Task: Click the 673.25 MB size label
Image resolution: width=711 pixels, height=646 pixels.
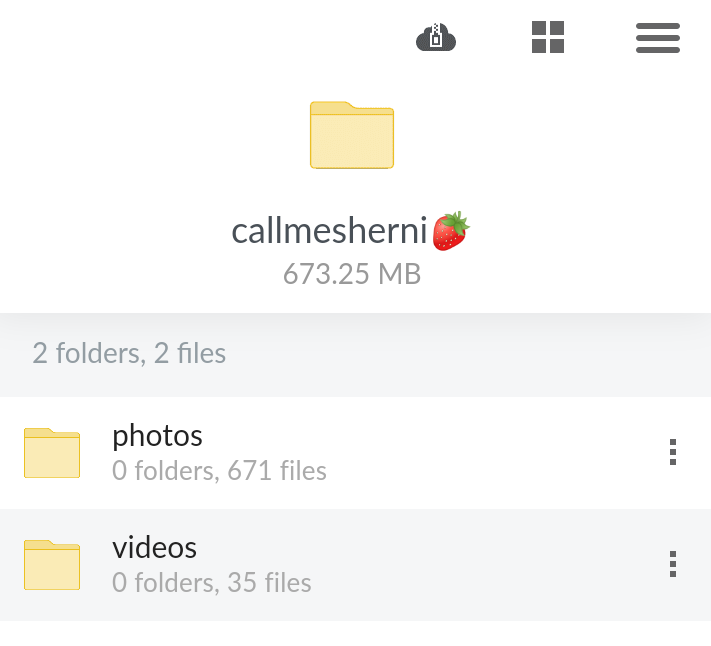Action: point(352,274)
